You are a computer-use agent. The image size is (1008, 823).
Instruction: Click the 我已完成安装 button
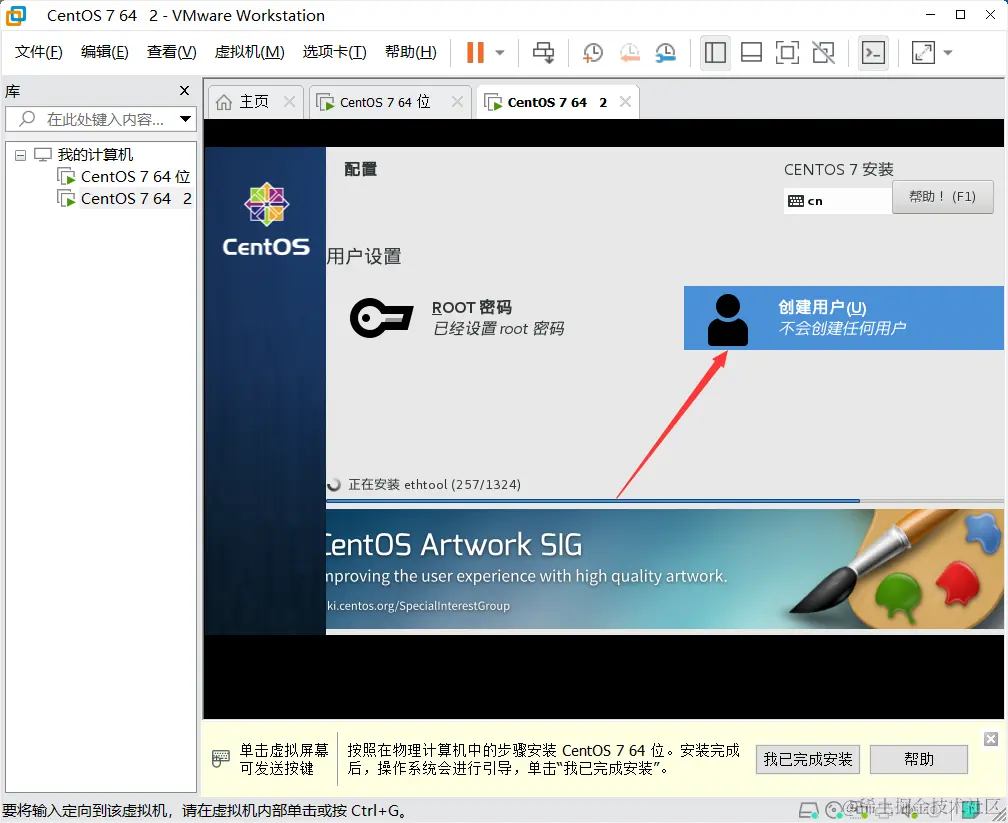(x=807, y=759)
